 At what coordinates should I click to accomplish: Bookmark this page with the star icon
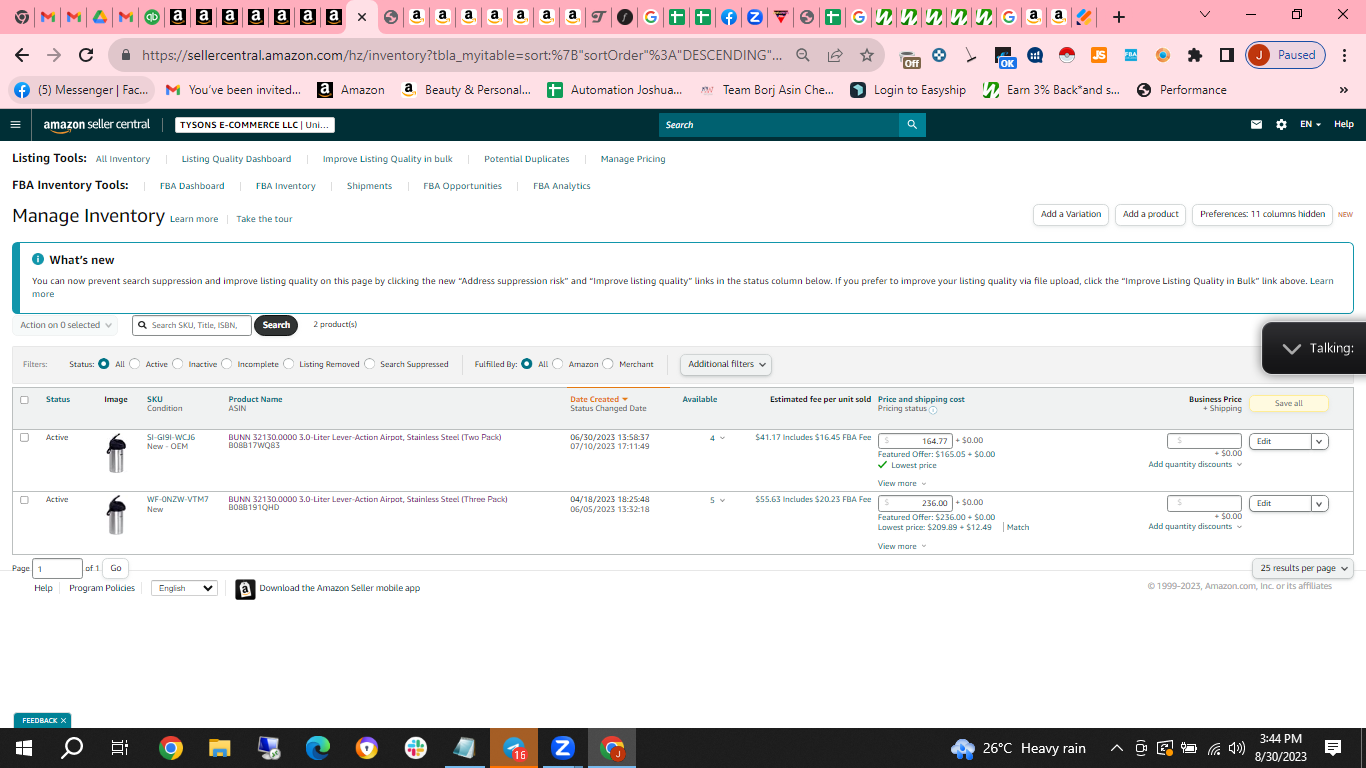click(x=867, y=55)
